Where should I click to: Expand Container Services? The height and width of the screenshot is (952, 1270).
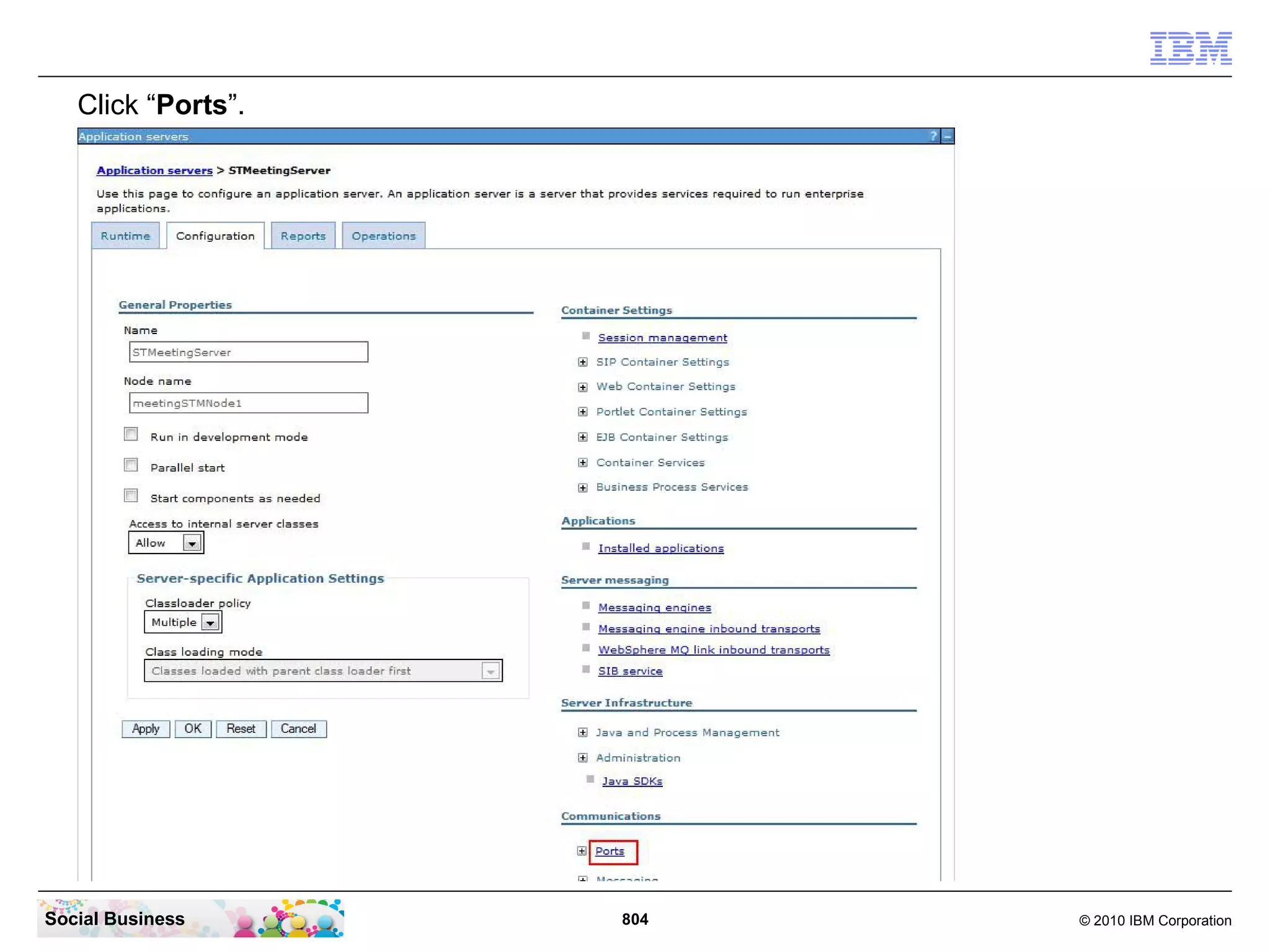(x=583, y=463)
